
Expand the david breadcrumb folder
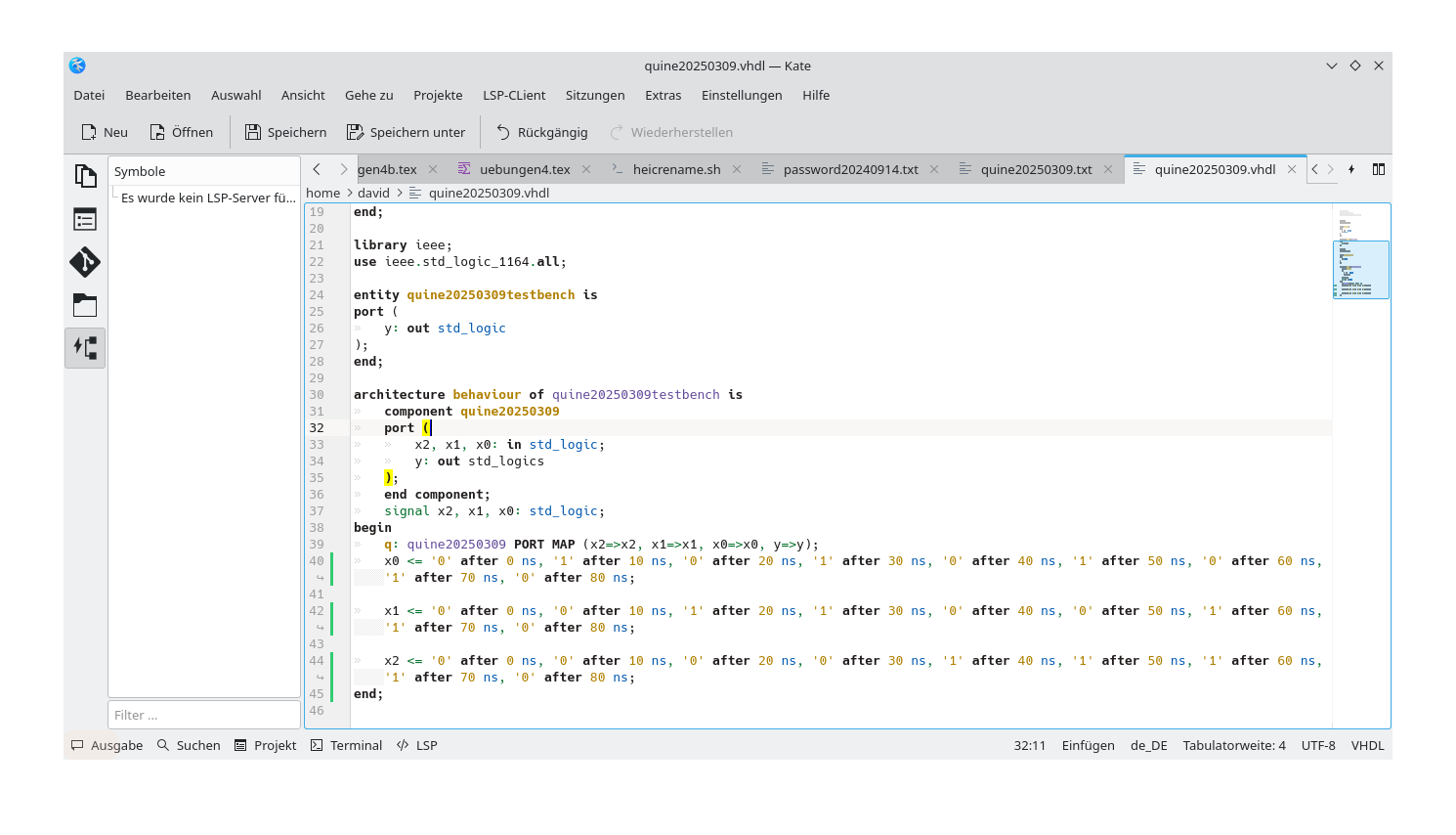pos(373,193)
